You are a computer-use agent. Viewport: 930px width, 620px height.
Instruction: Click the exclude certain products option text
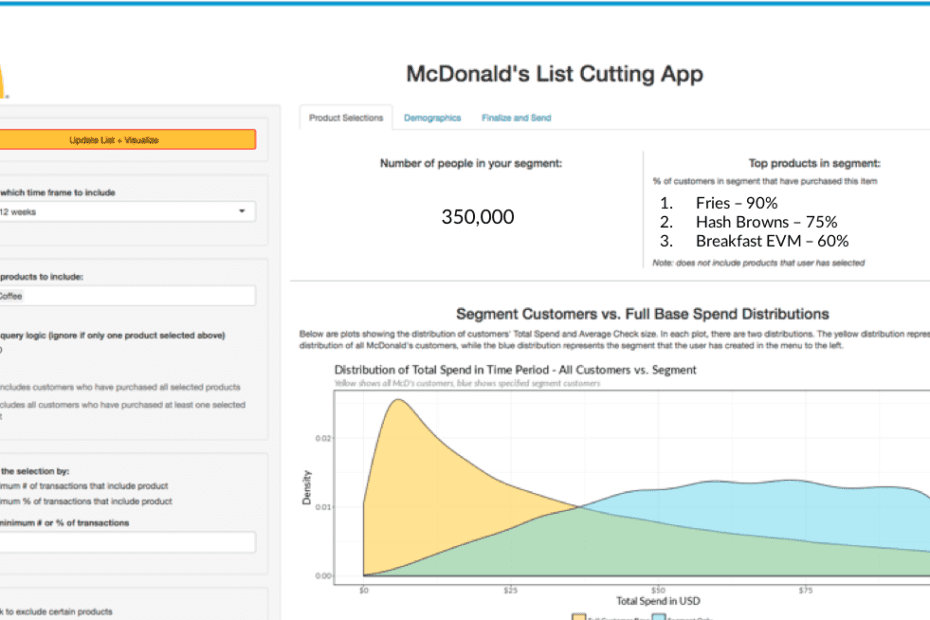pos(56,611)
